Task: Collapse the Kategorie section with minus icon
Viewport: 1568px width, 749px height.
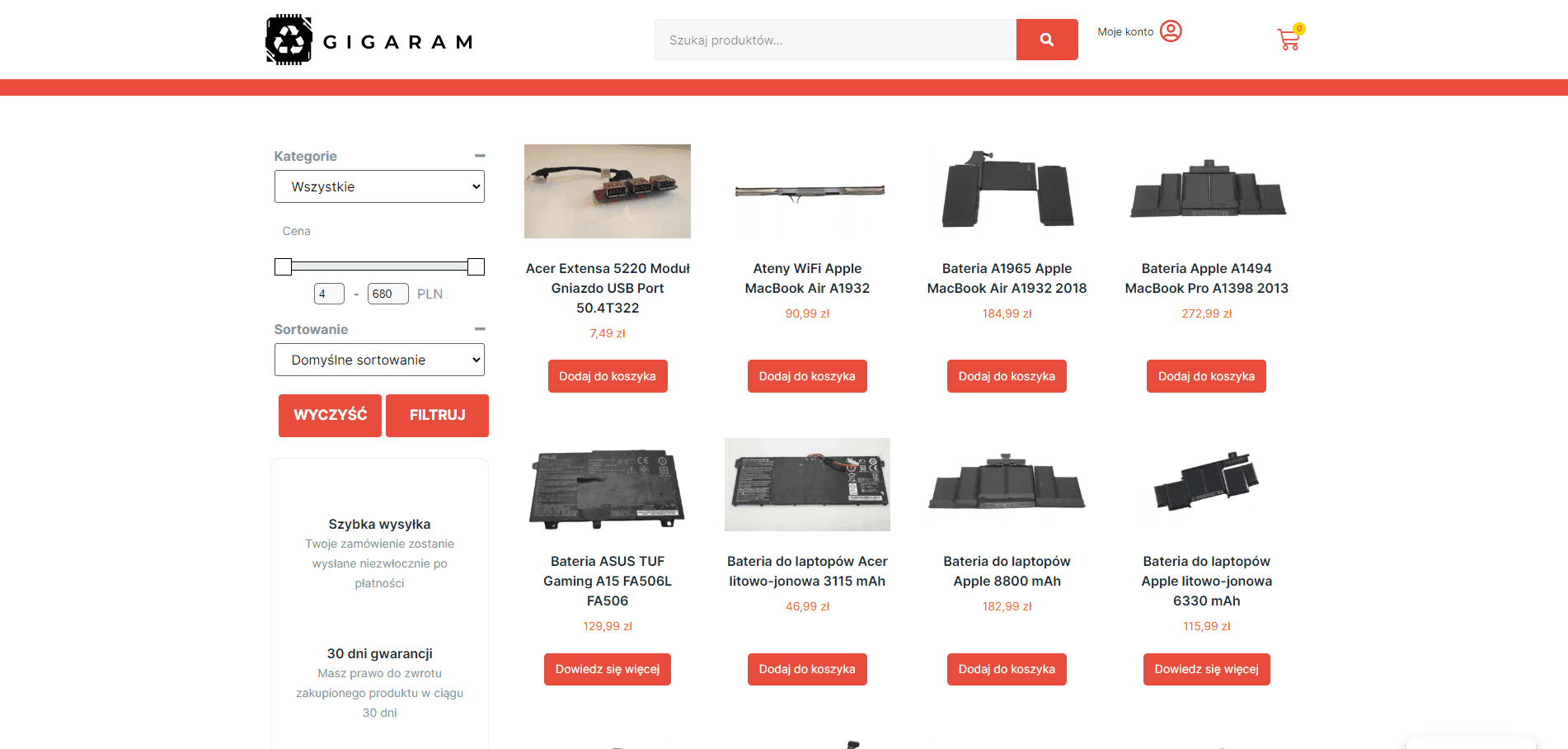Action: [480, 156]
